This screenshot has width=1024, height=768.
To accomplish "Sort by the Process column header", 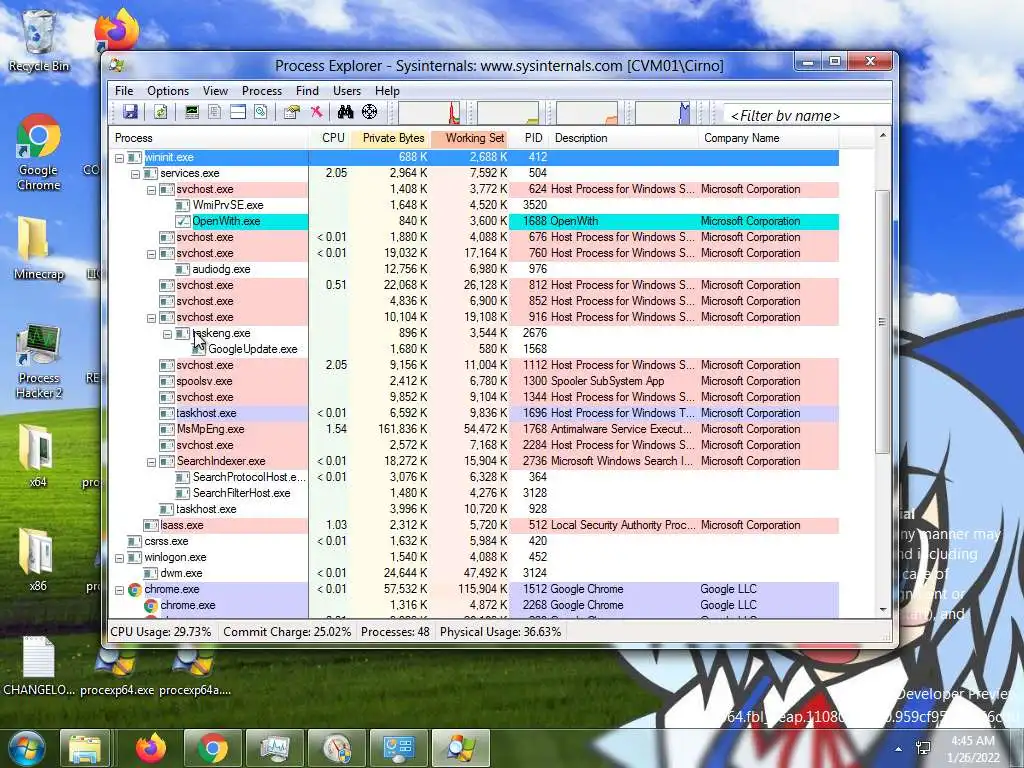I will click(209, 138).
